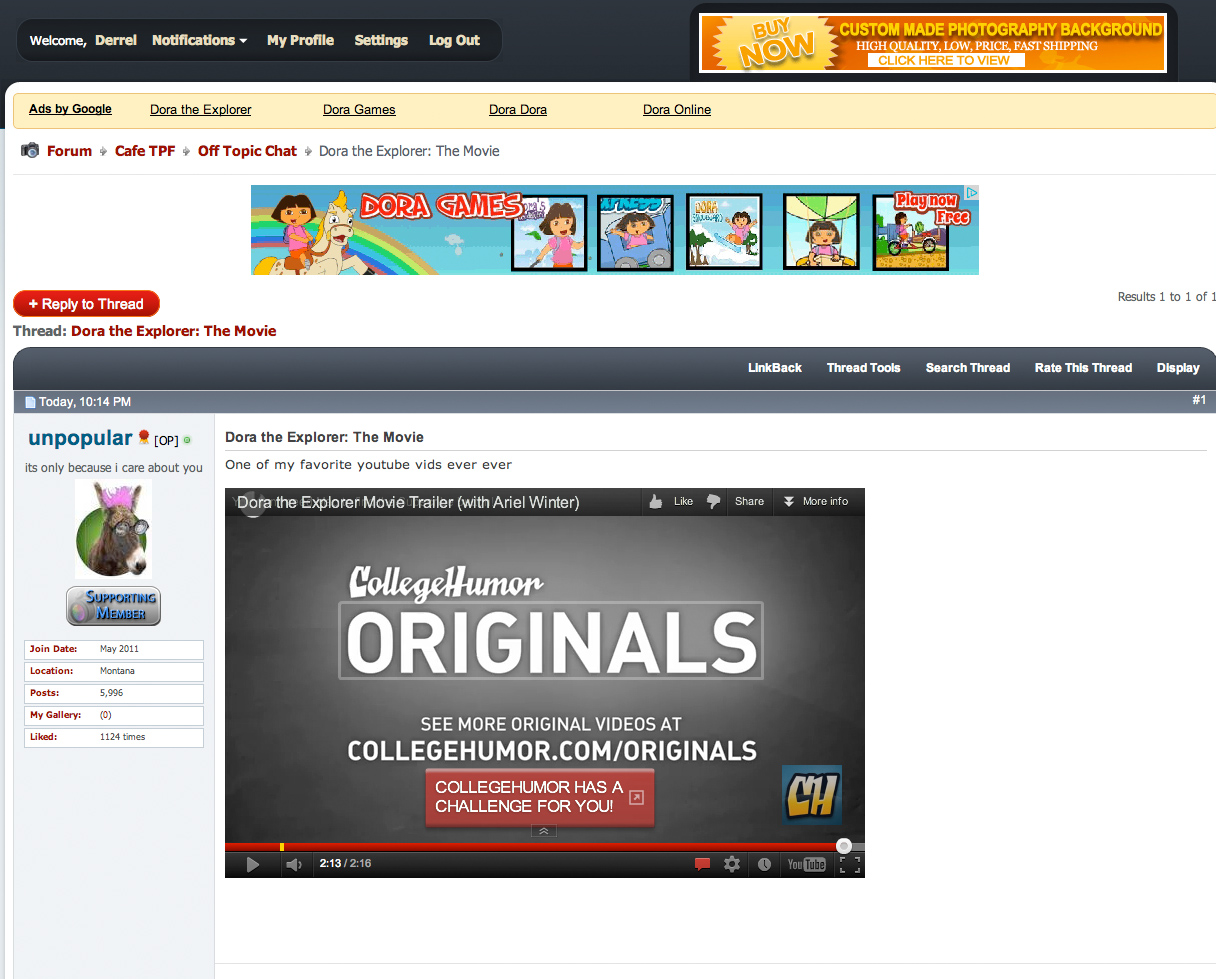Screen dimensions: 1216x979
Task: Toggle video annotations speech bubble icon
Action: point(702,864)
